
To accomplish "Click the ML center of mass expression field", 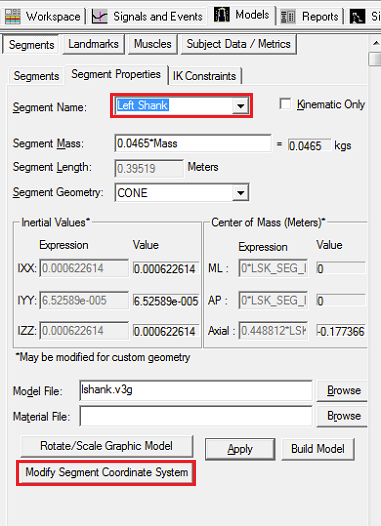I will [273, 268].
